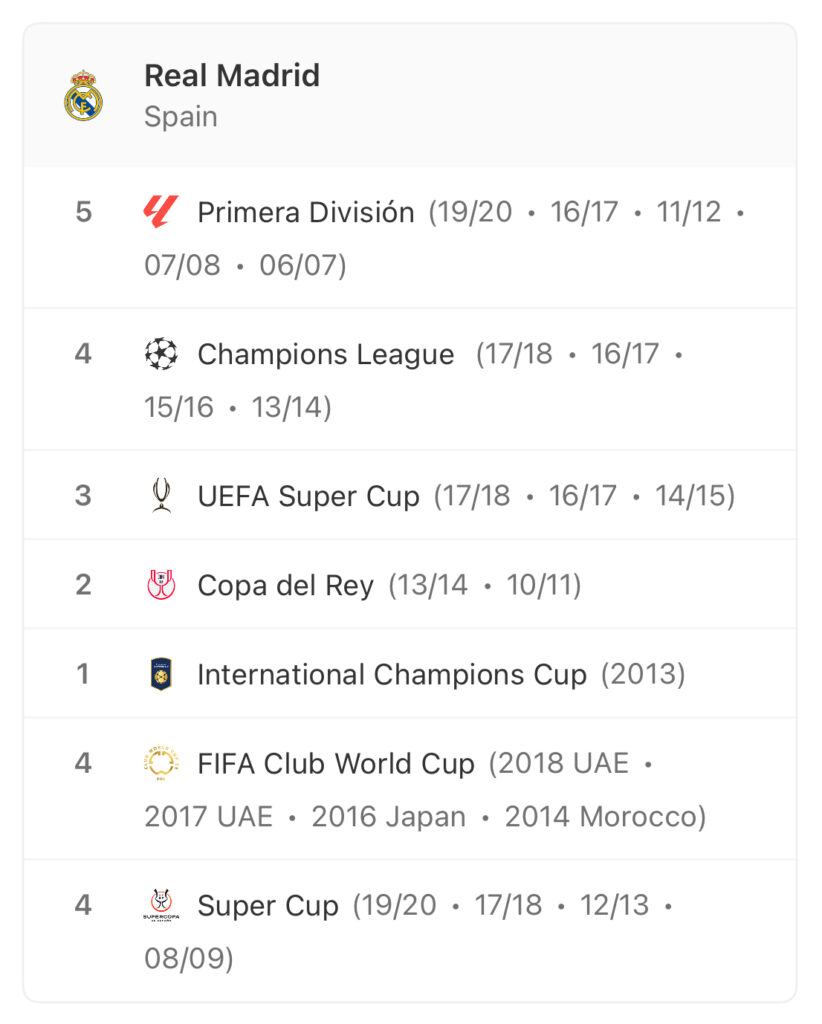Select the Primera División competition name
Viewport: 822px width, 1024px height.
[x=306, y=212]
